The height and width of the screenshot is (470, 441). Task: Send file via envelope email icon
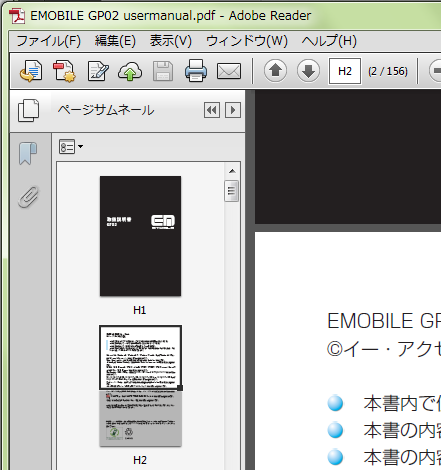click(229, 71)
